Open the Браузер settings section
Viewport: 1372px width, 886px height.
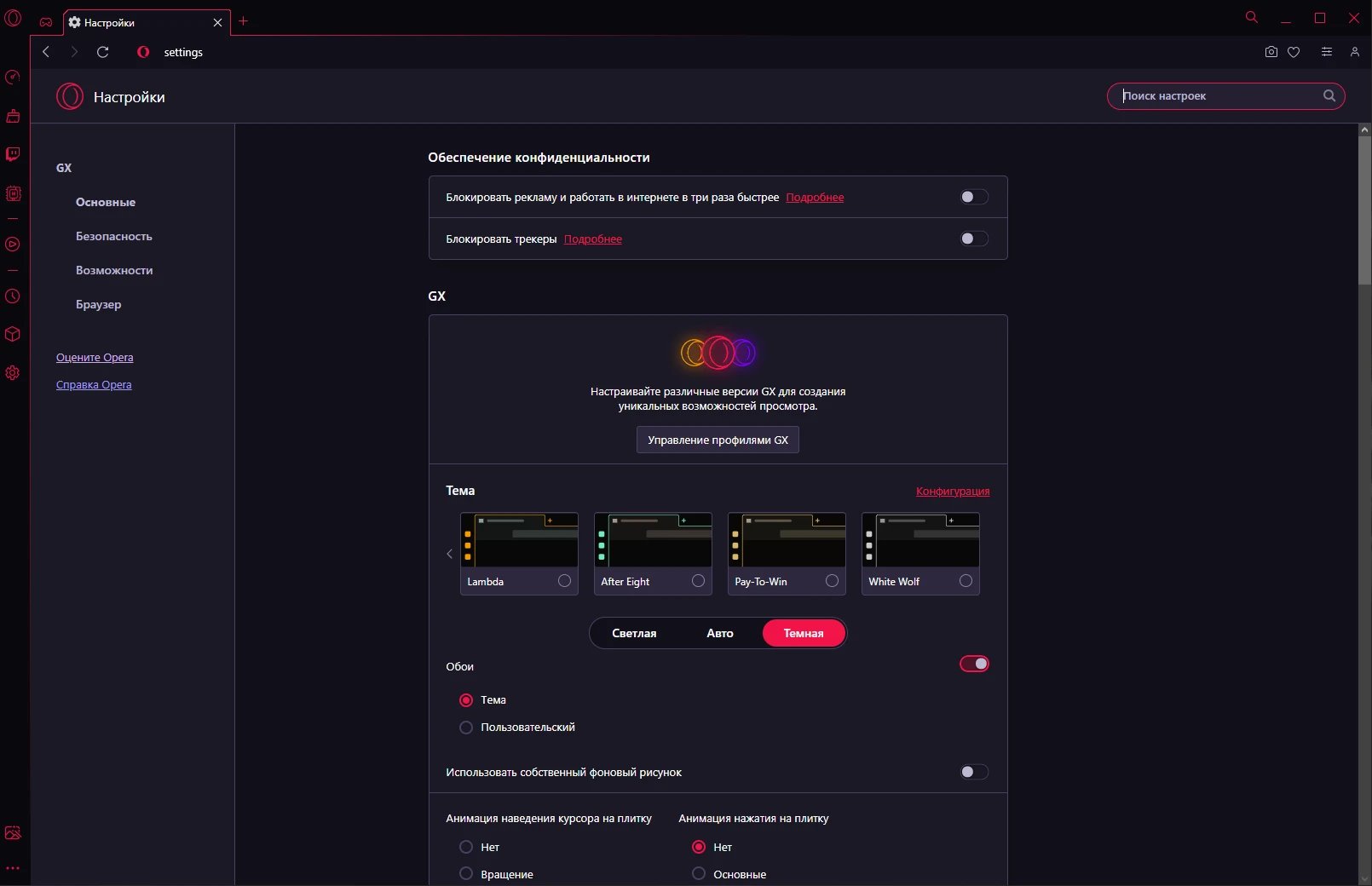tap(99, 304)
